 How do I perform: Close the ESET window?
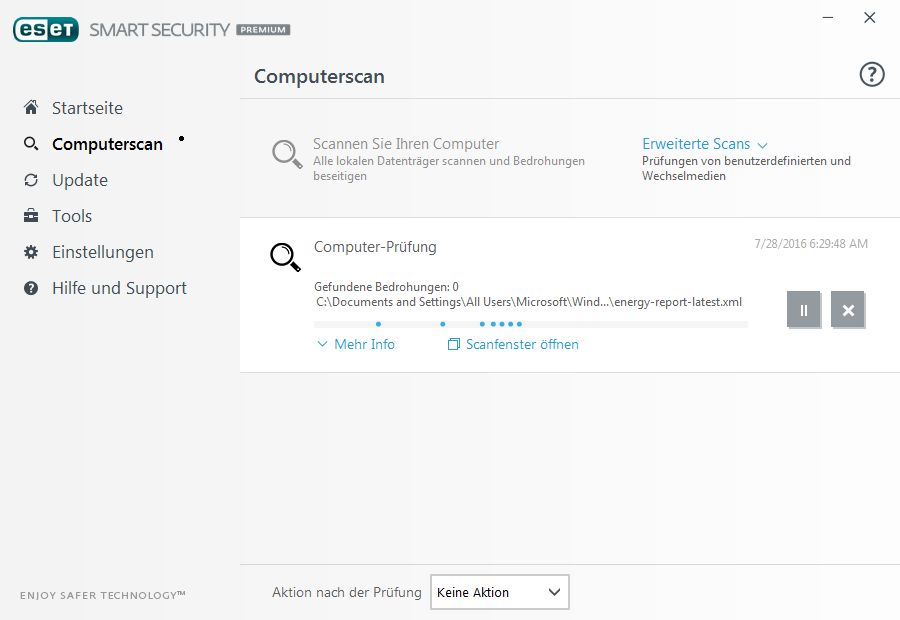click(x=870, y=18)
